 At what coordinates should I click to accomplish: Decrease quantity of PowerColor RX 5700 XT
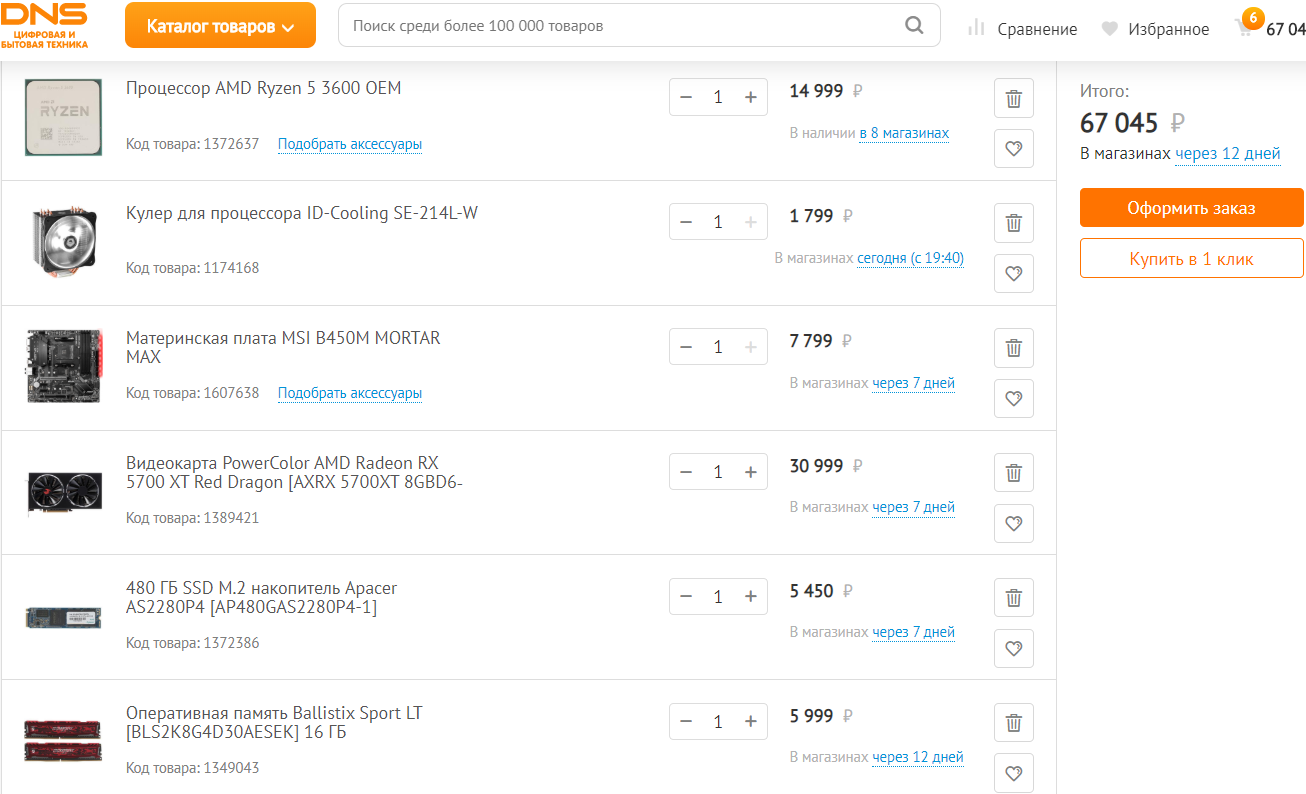pos(686,472)
